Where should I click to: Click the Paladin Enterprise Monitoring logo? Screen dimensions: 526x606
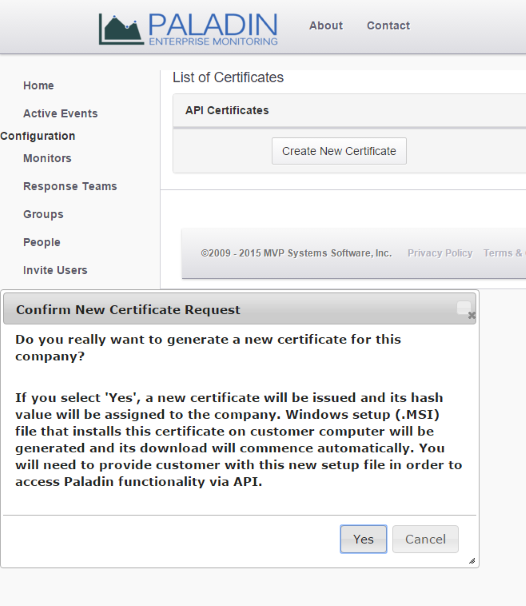pos(188,29)
